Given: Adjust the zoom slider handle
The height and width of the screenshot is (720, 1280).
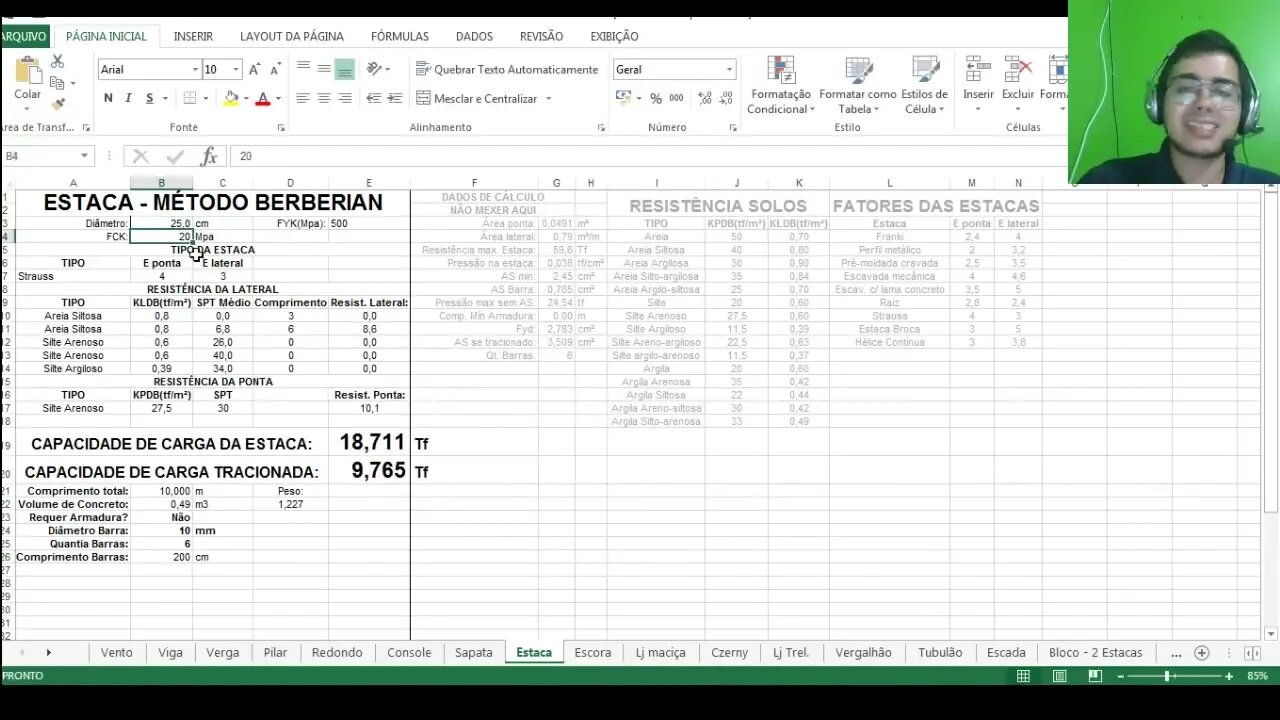Looking at the screenshot, I should click(x=1167, y=677).
